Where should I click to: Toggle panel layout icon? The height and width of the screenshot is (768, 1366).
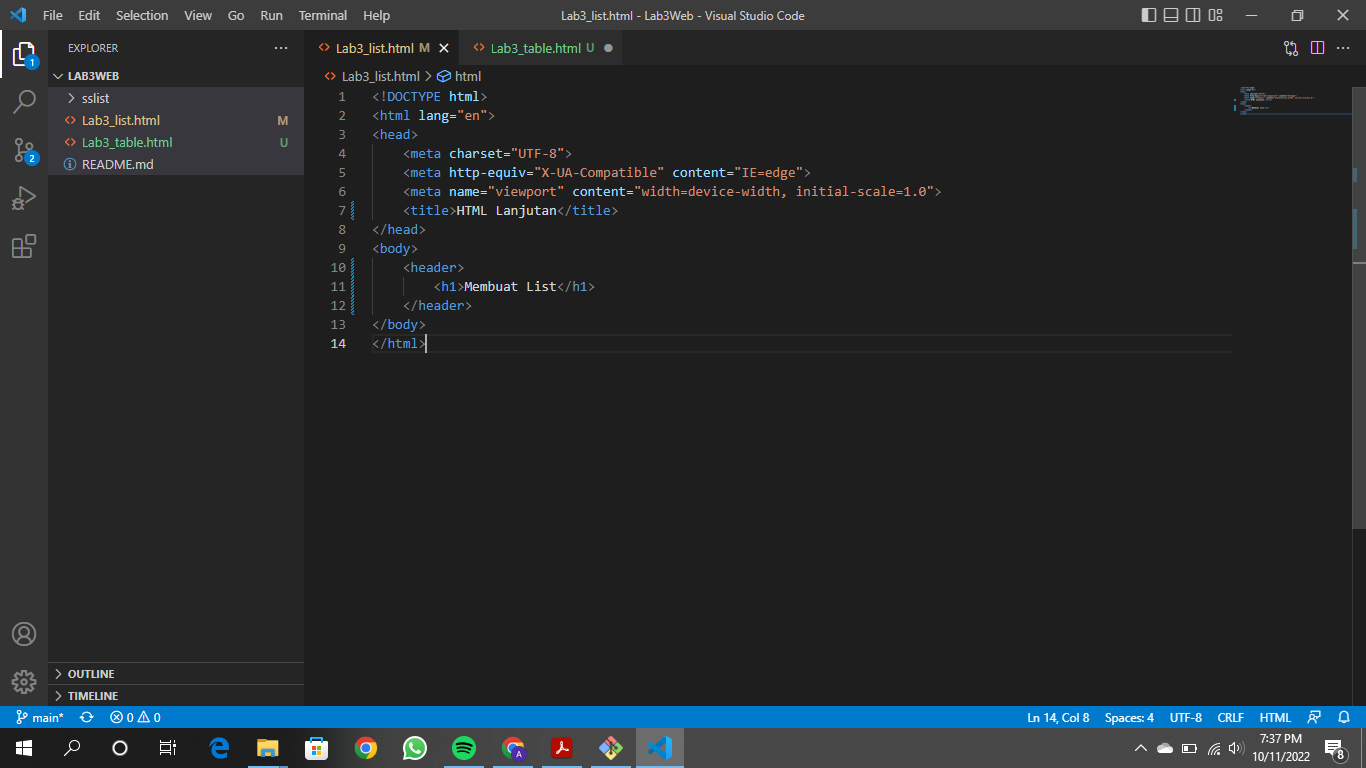point(1171,15)
